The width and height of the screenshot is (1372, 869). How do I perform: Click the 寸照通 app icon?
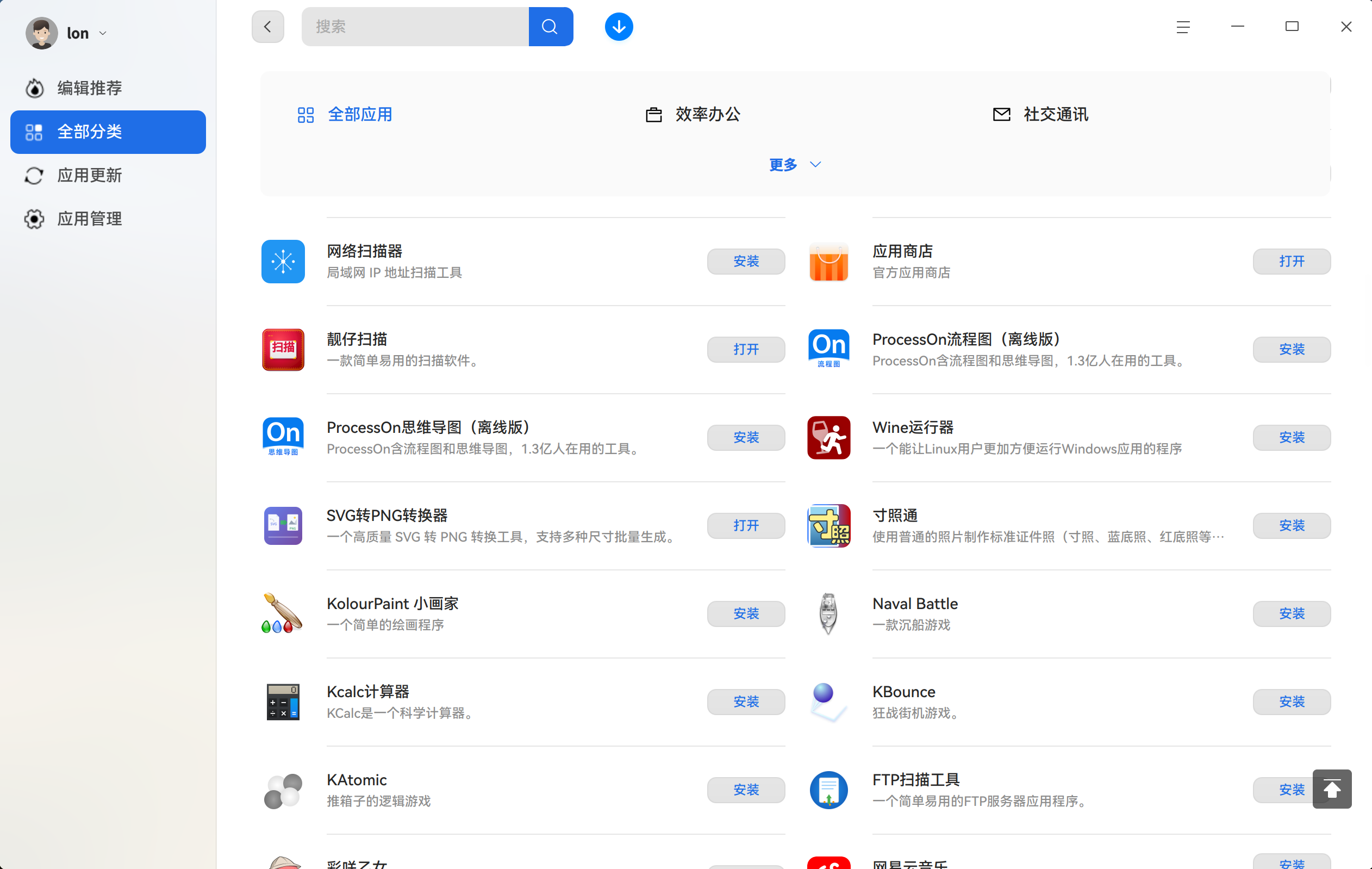[x=828, y=525]
